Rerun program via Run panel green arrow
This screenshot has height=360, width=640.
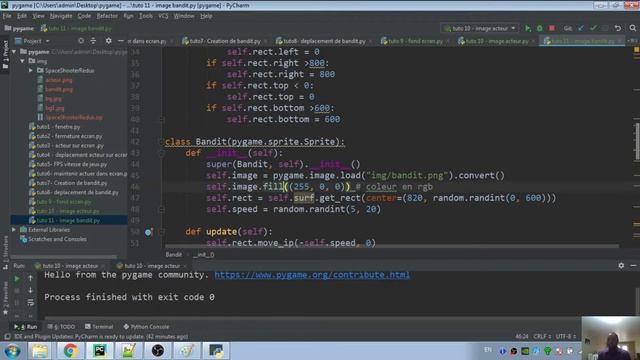click(17, 279)
